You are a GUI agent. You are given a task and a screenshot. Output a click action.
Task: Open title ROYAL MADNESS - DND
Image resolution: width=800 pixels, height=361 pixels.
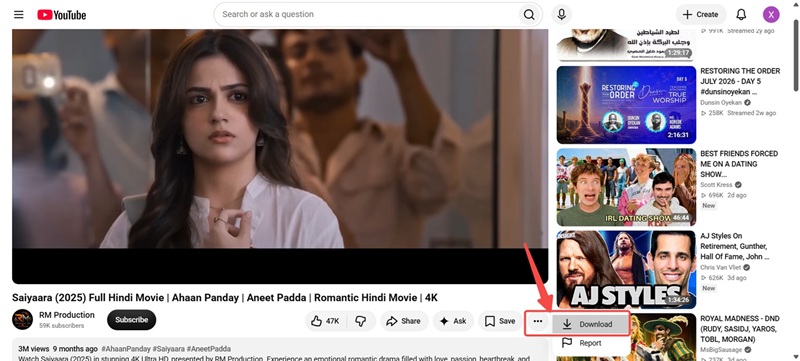pos(739,329)
